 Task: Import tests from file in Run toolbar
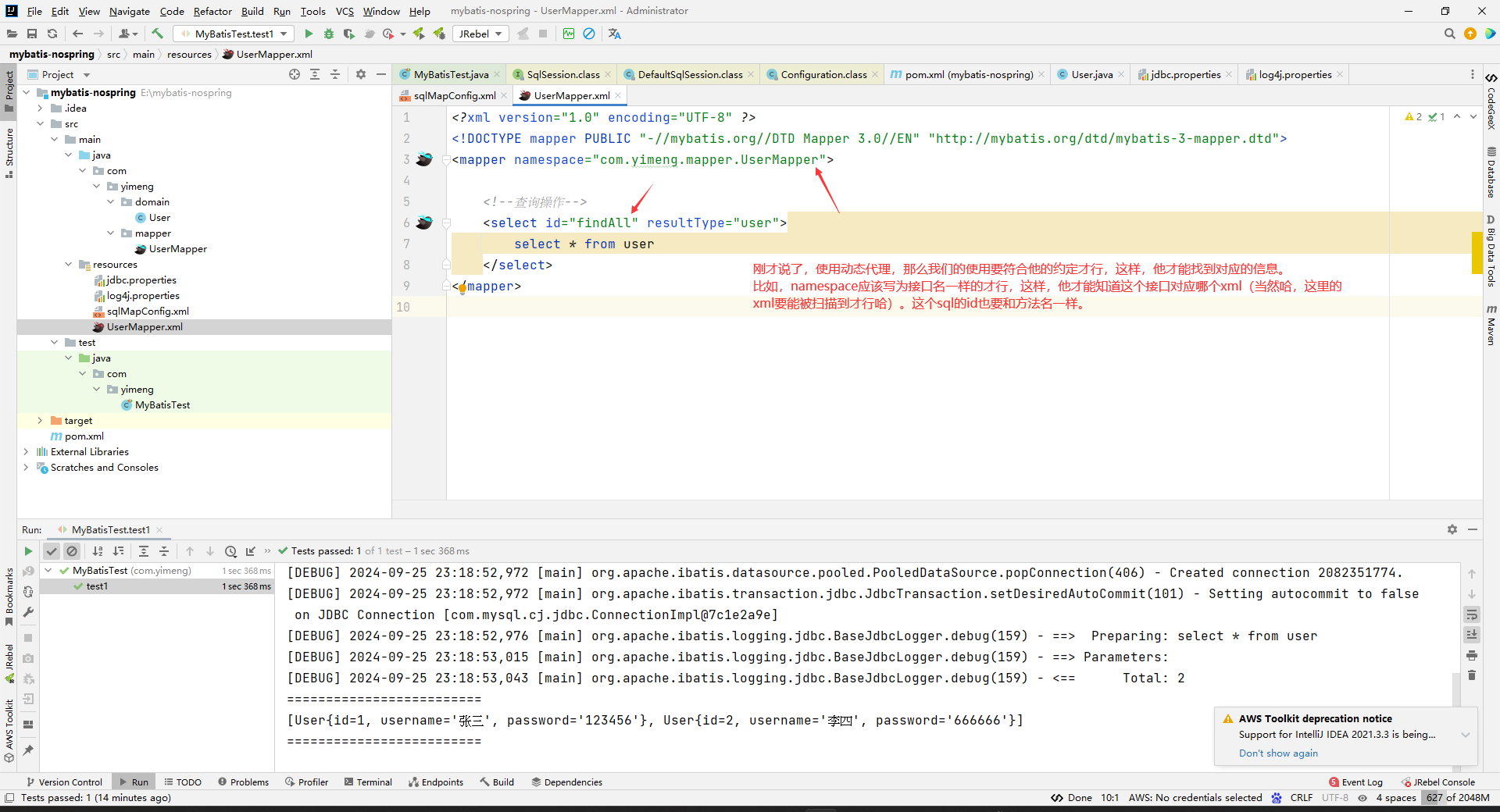(x=251, y=551)
